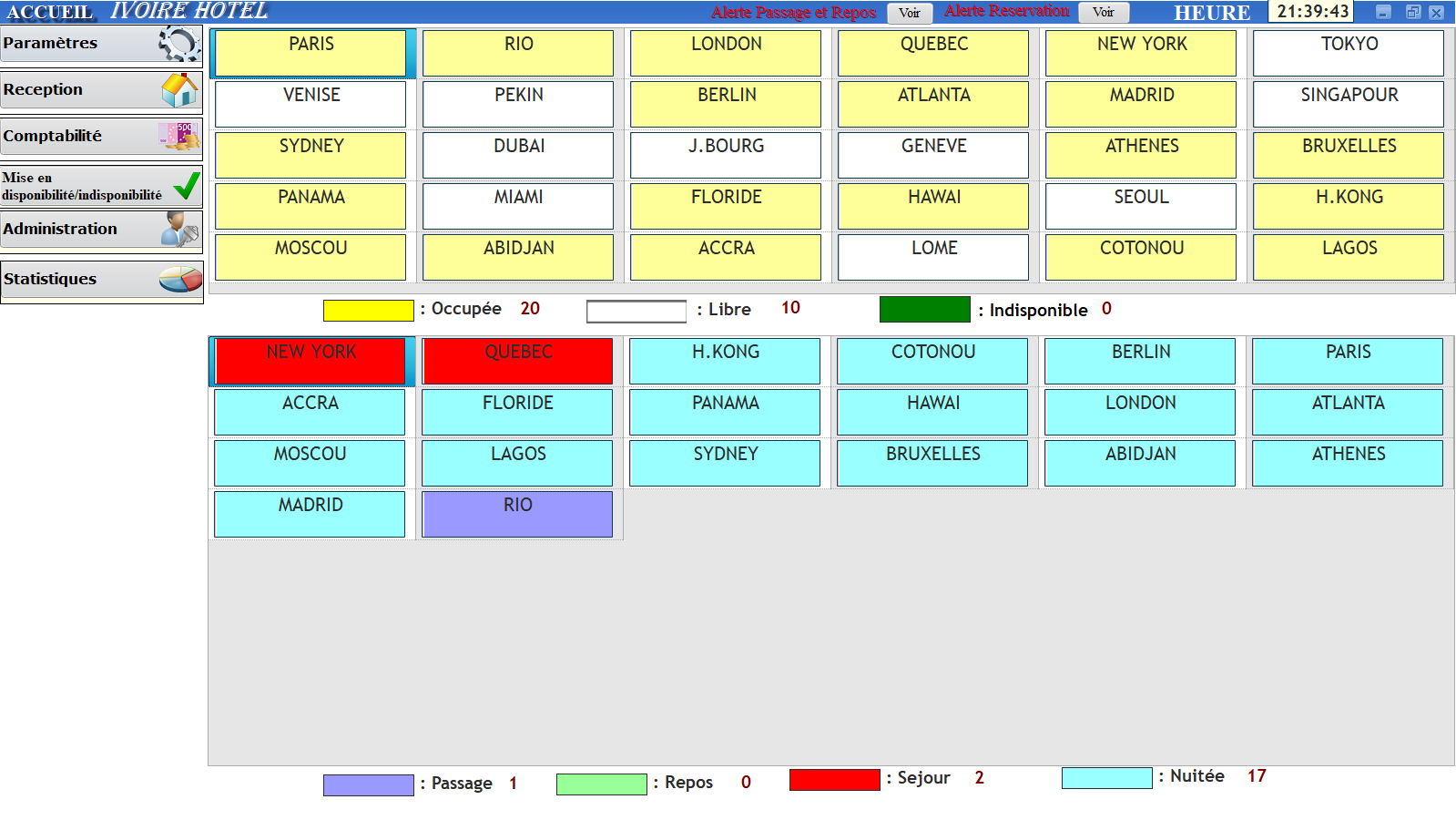The image size is (1456, 820).
Task: Click the green Indisponible legend swatch
Action: click(x=924, y=310)
